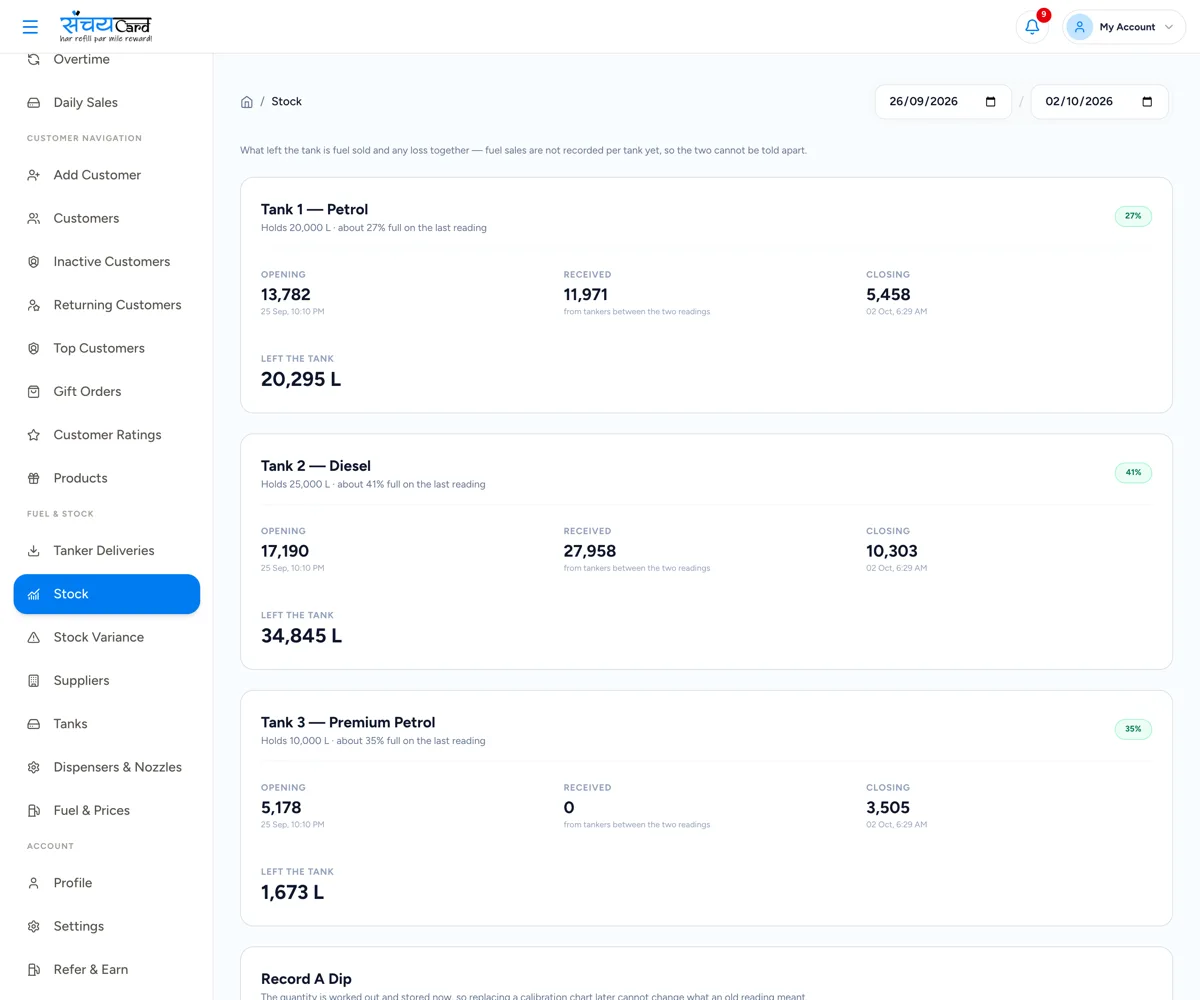The image size is (1200, 1000).
Task: Open Customers in the sidebar
Action: click(x=107, y=218)
